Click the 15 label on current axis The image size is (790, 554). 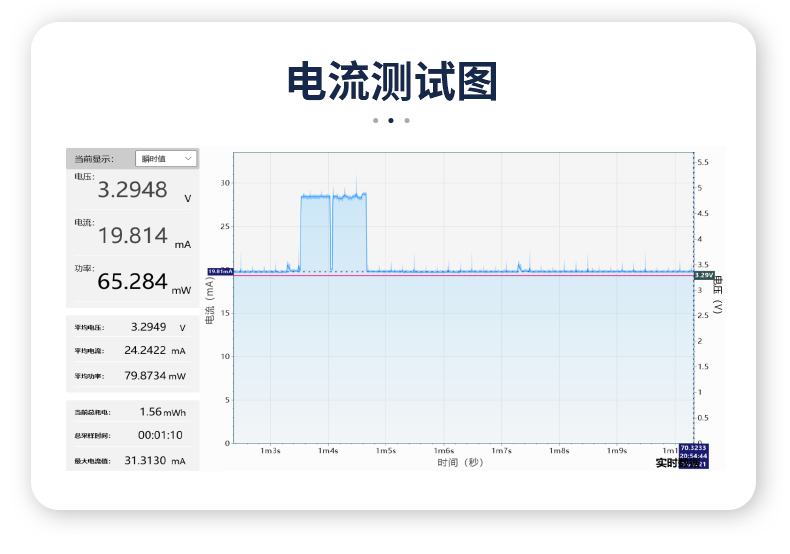pos(225,313)
